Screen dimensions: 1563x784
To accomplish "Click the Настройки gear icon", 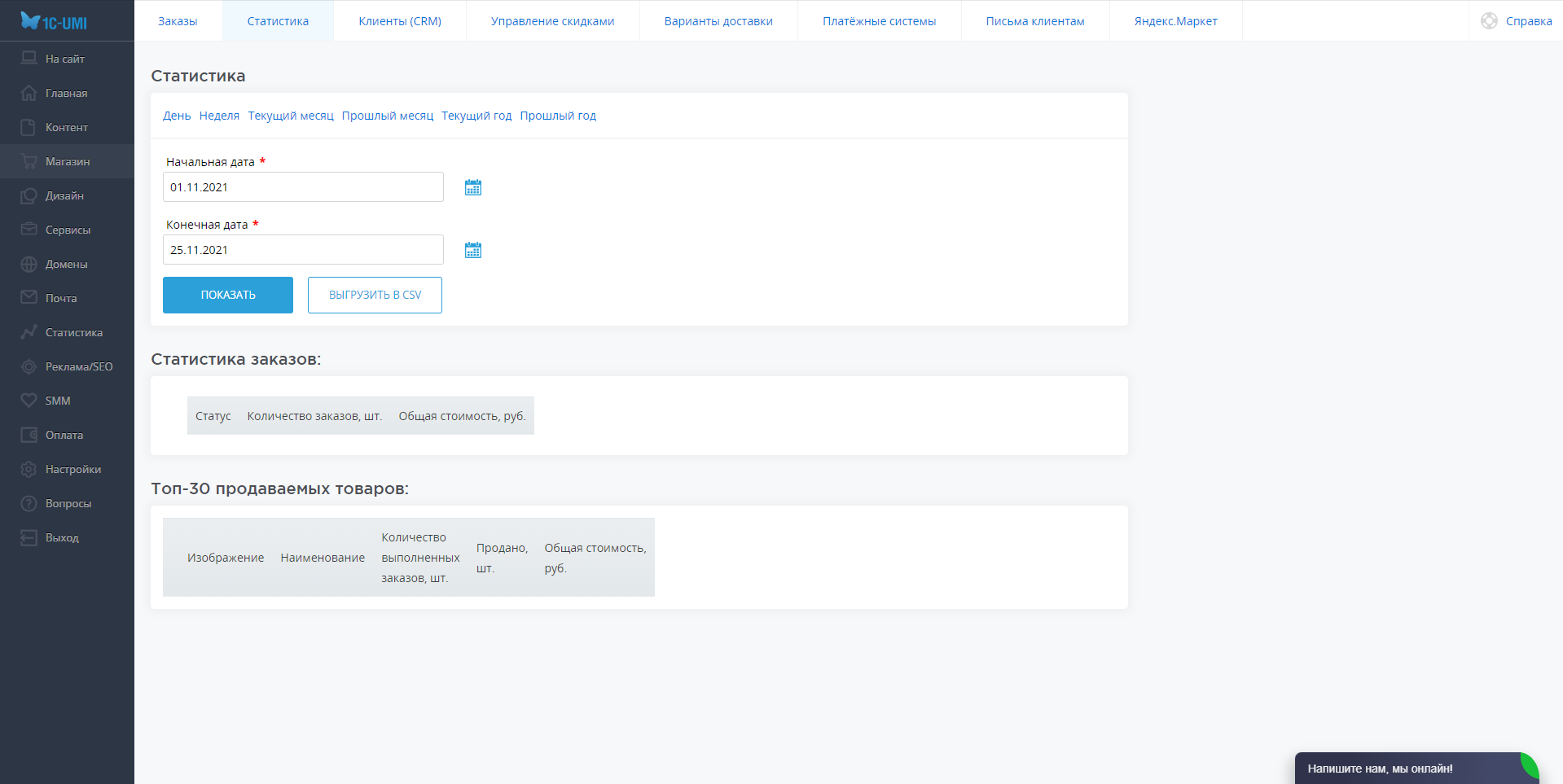I will click(29, 469).
